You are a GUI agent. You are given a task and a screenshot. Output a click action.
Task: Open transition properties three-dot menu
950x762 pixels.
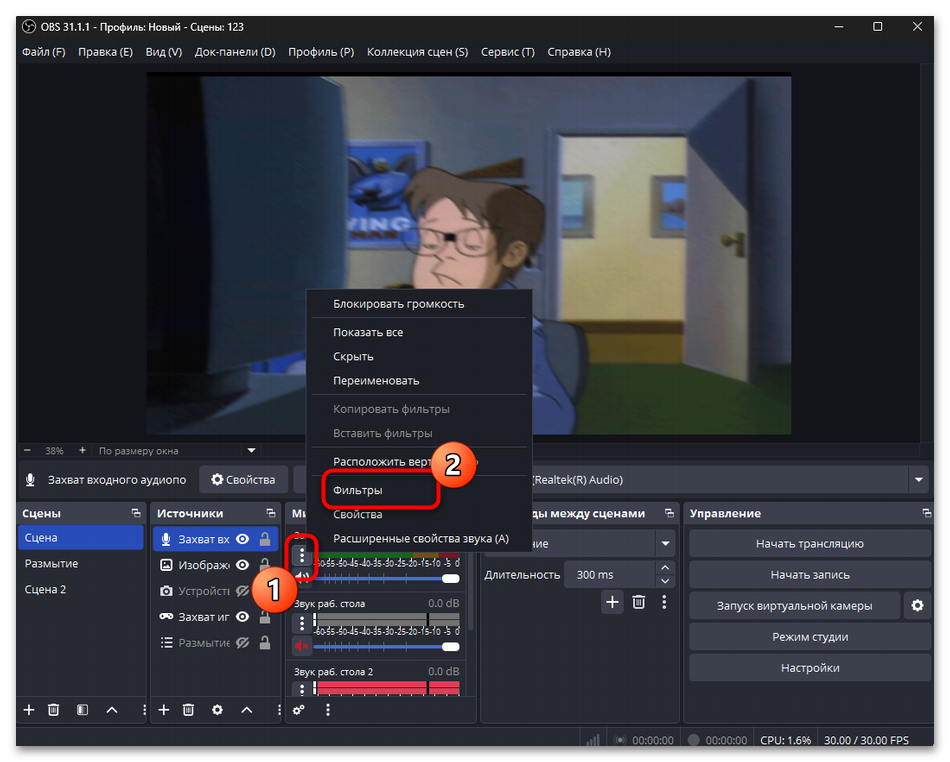665,602
